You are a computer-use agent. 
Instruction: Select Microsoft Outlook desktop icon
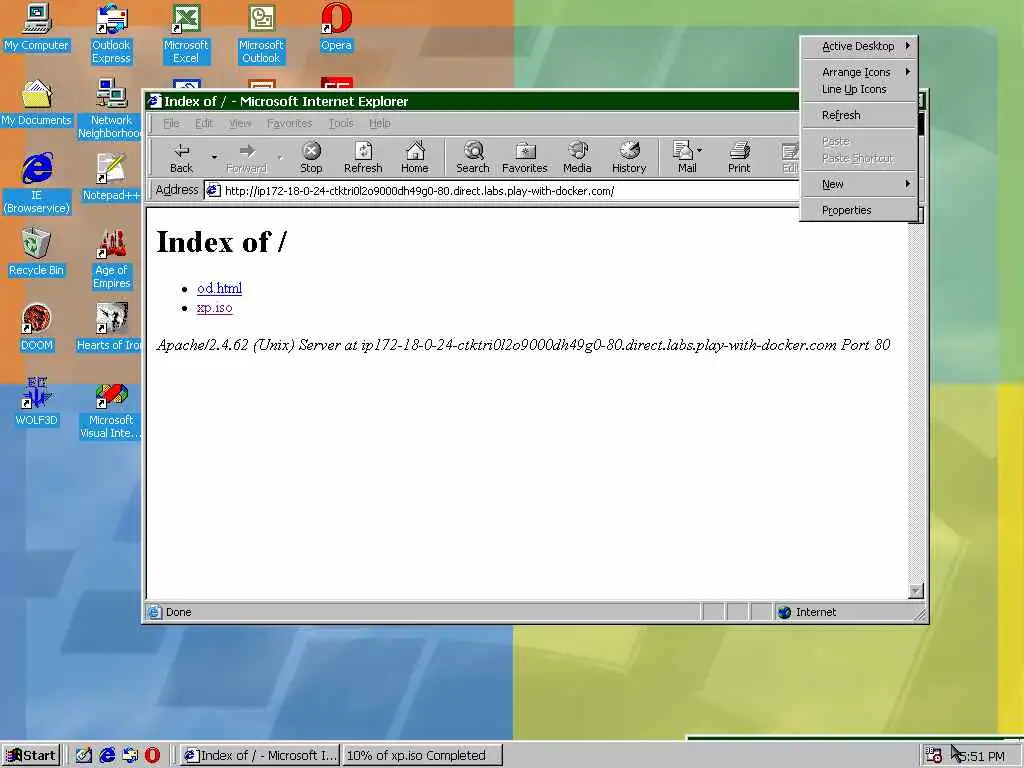(261, 34)
